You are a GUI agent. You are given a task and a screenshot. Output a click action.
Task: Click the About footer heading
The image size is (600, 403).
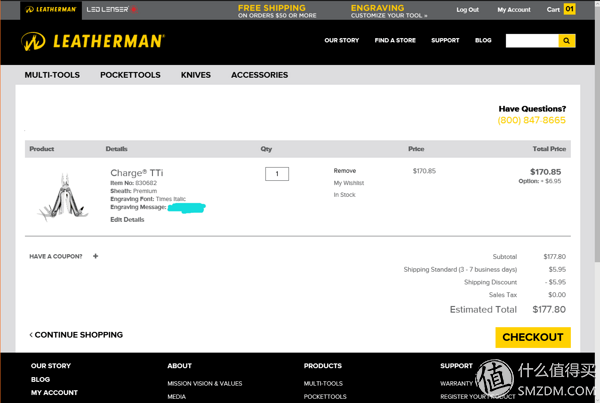point(179,365)
